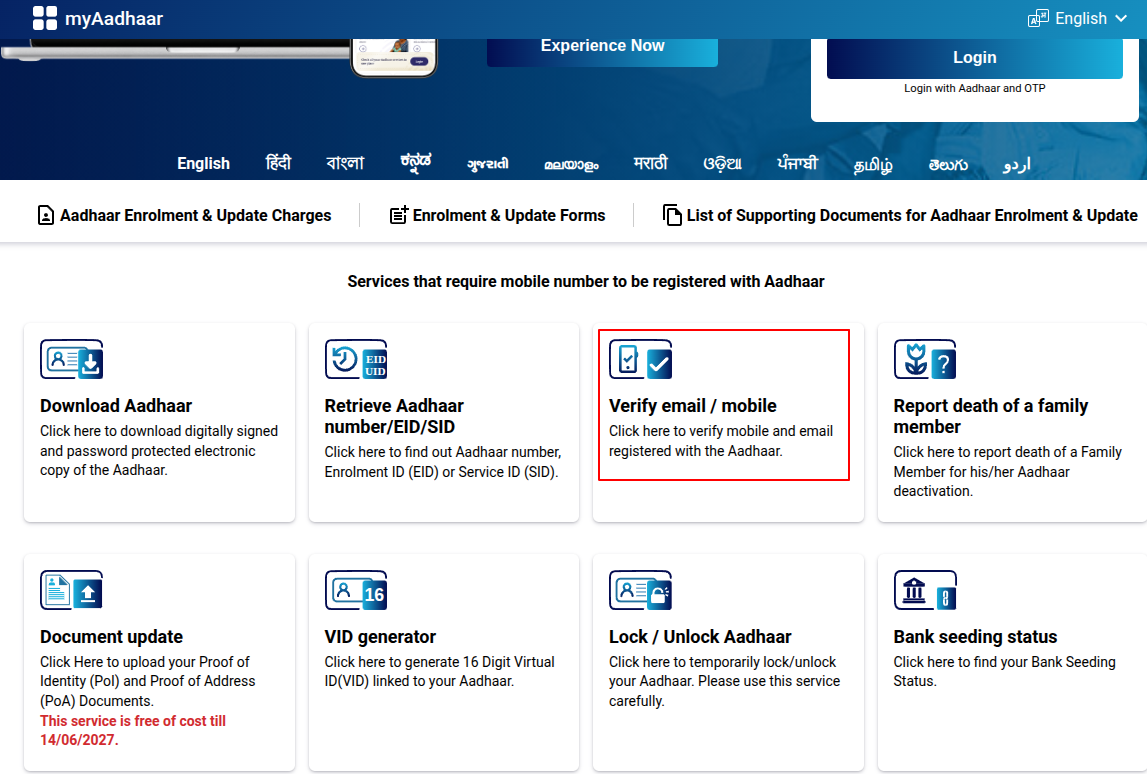Click the VID generator 16 icon
The height and width of the screenshot is (774, 1147).
[356, 590]
